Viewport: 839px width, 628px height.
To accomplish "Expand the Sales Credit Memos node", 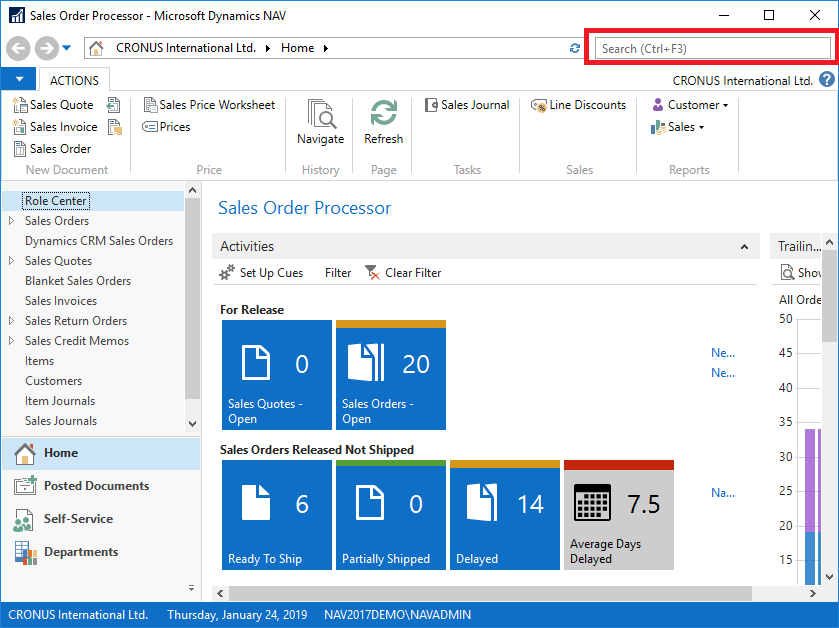I will [x=11, y=341].
